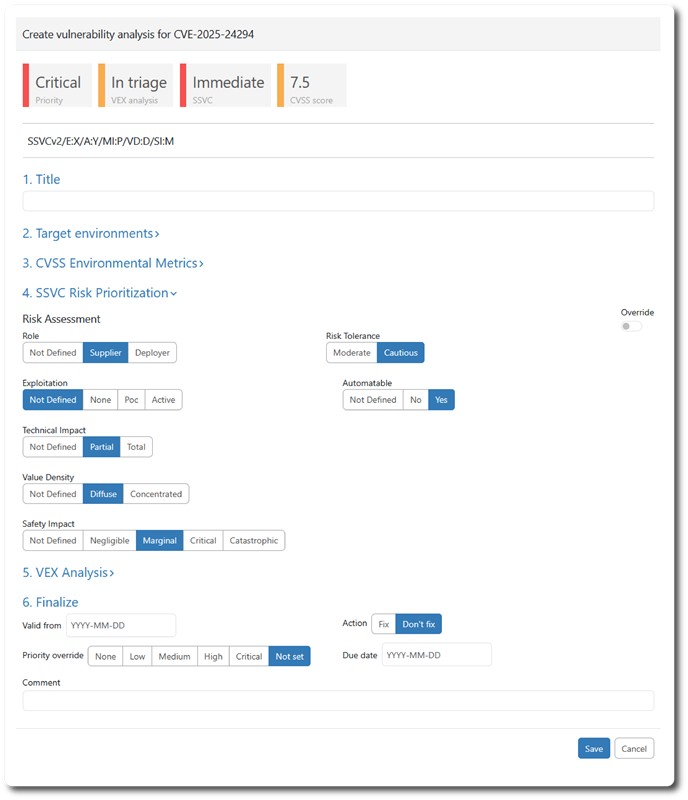Expand the Target environments section

coord(91,233)
